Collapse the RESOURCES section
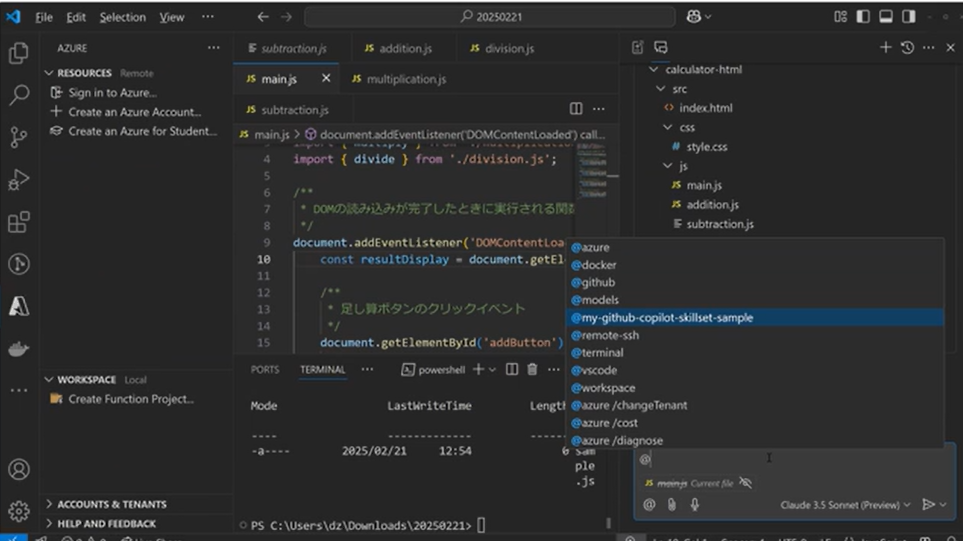The image size is (963, 541). pyautogui.click(x=49, y=73)
